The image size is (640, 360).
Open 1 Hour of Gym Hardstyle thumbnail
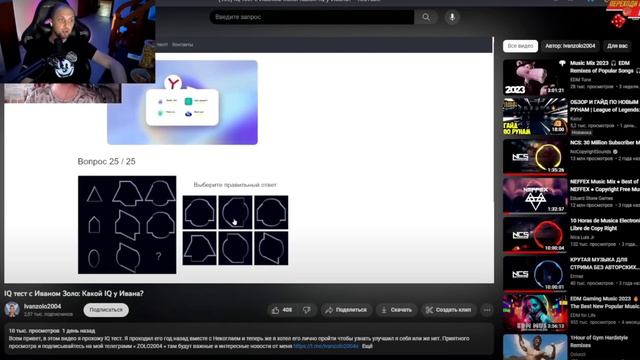(x=535, y=347)
